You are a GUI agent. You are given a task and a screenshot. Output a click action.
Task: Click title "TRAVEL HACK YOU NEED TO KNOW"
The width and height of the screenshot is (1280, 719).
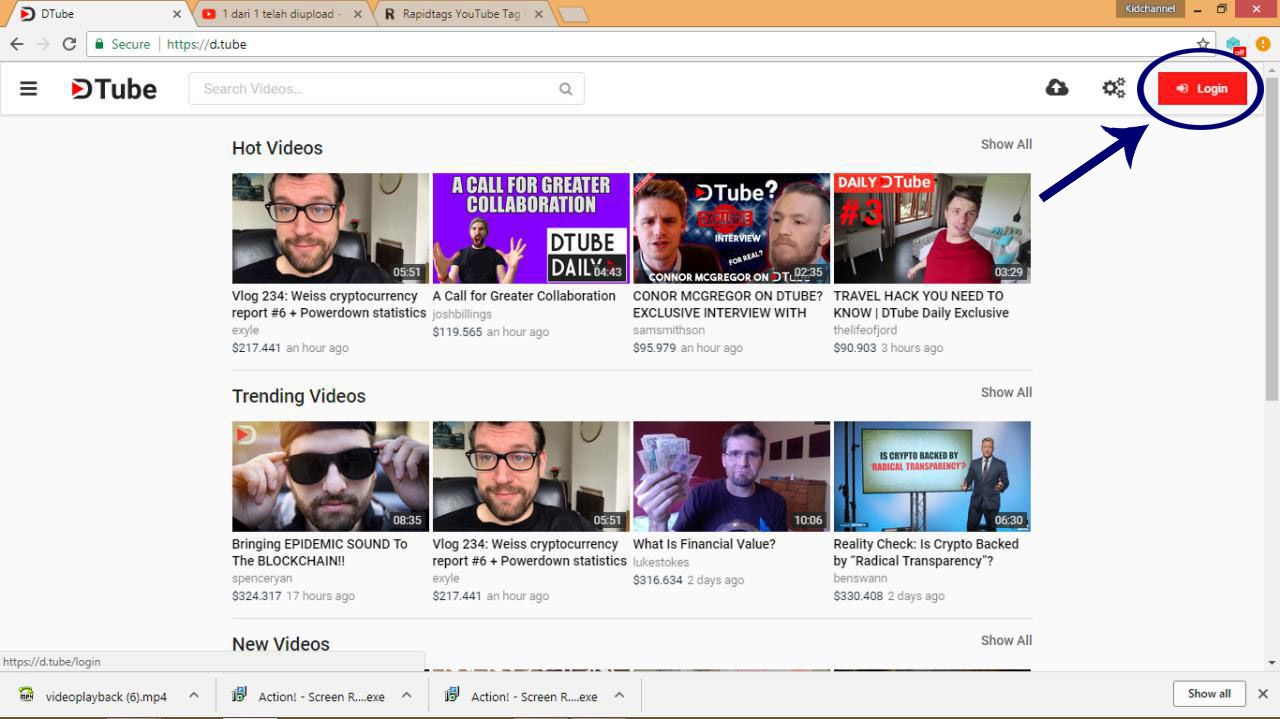click(x=921, y=304)
